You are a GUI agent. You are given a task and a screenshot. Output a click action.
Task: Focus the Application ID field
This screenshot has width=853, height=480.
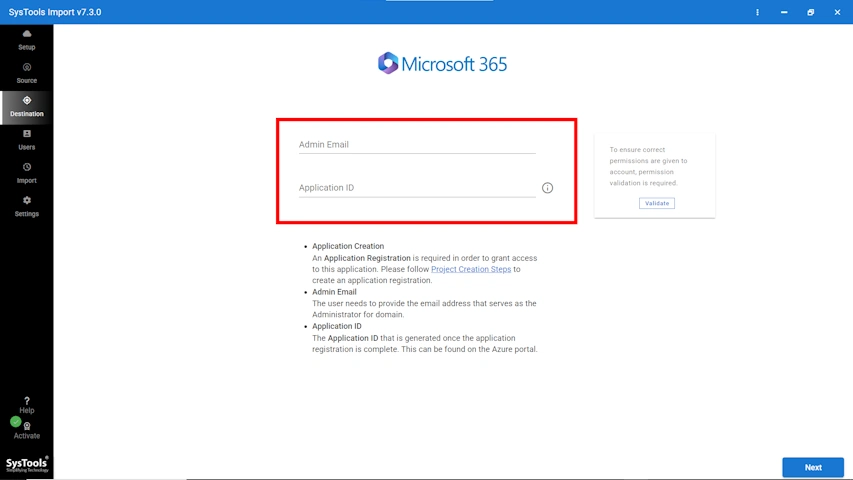417,188
